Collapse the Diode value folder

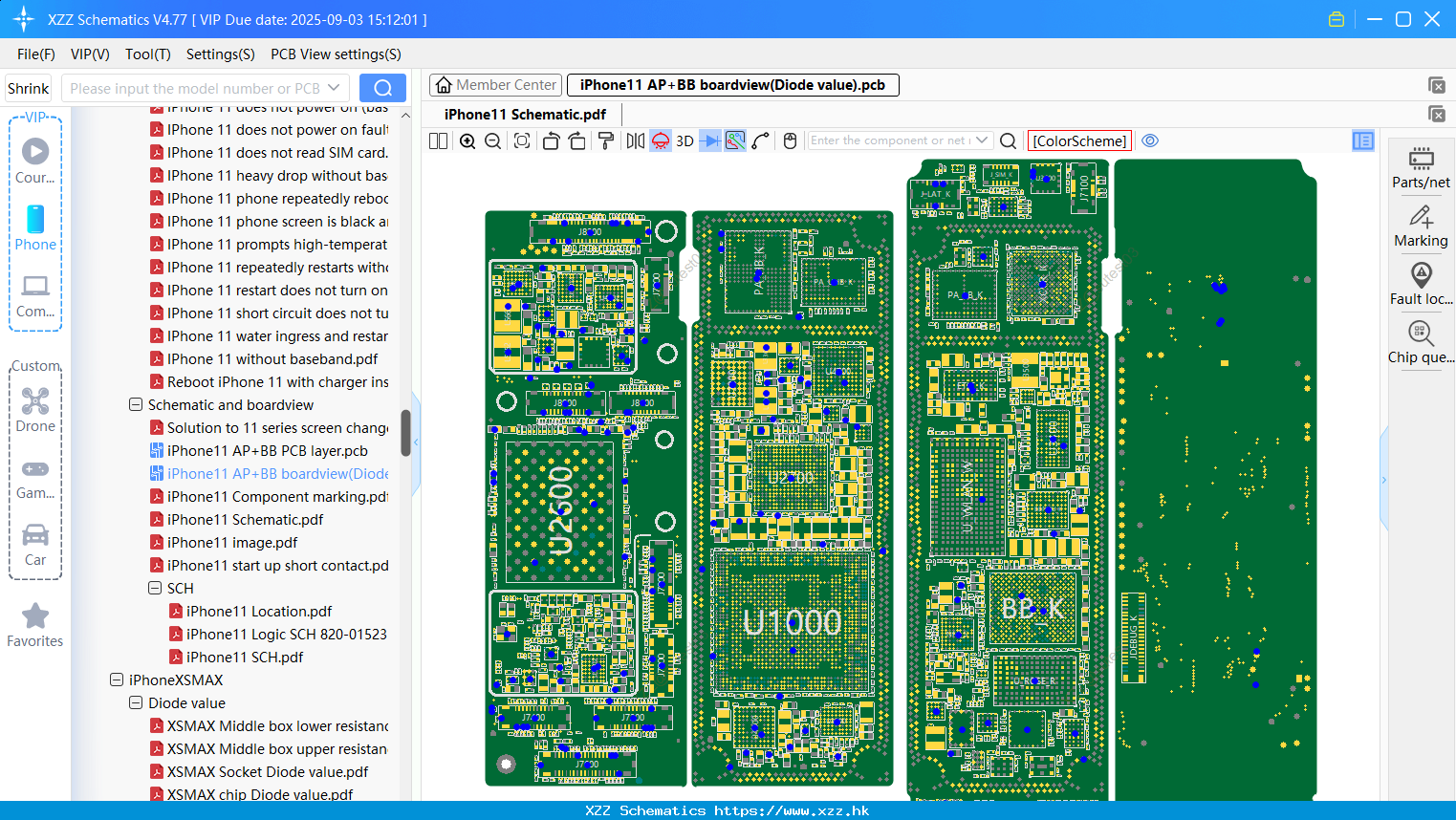136,703
